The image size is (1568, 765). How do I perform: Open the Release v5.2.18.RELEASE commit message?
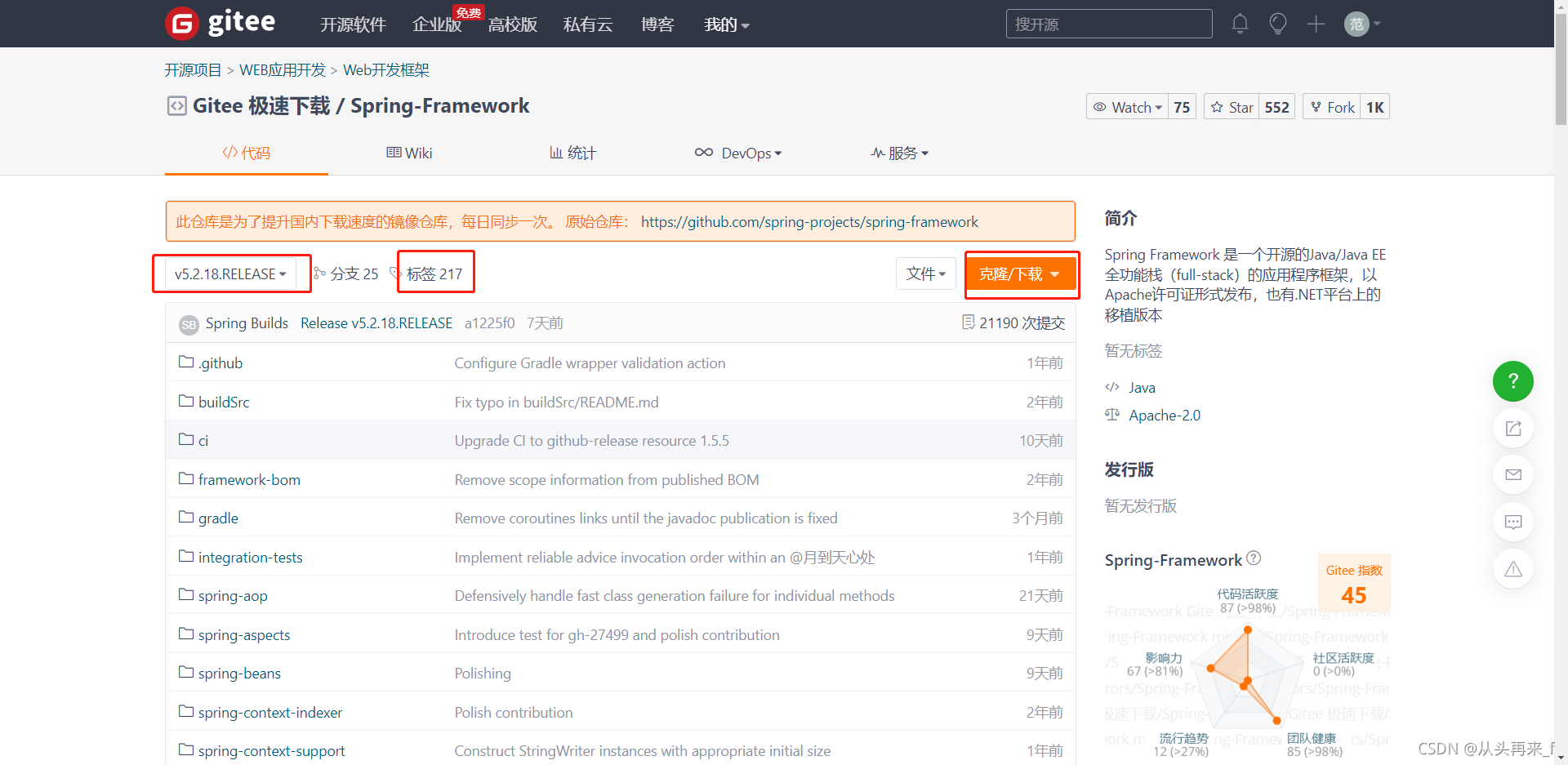pos(376,323)
